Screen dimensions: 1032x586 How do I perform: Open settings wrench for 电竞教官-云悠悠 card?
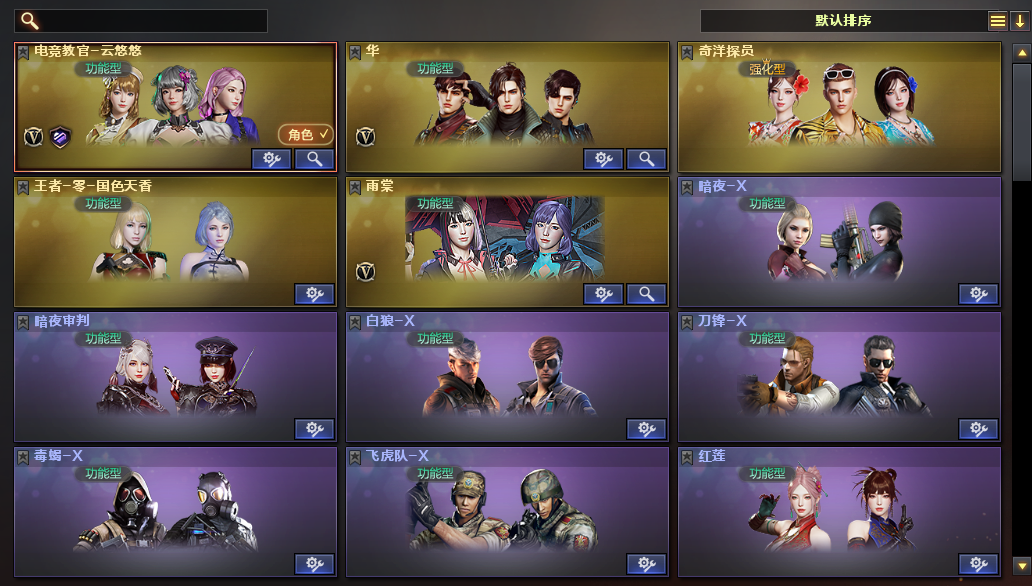271,159
